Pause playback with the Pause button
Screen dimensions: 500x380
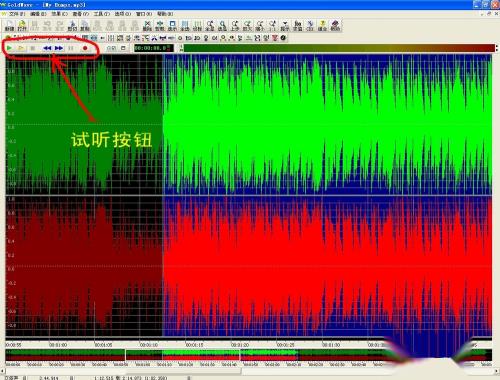pos(71,48)
